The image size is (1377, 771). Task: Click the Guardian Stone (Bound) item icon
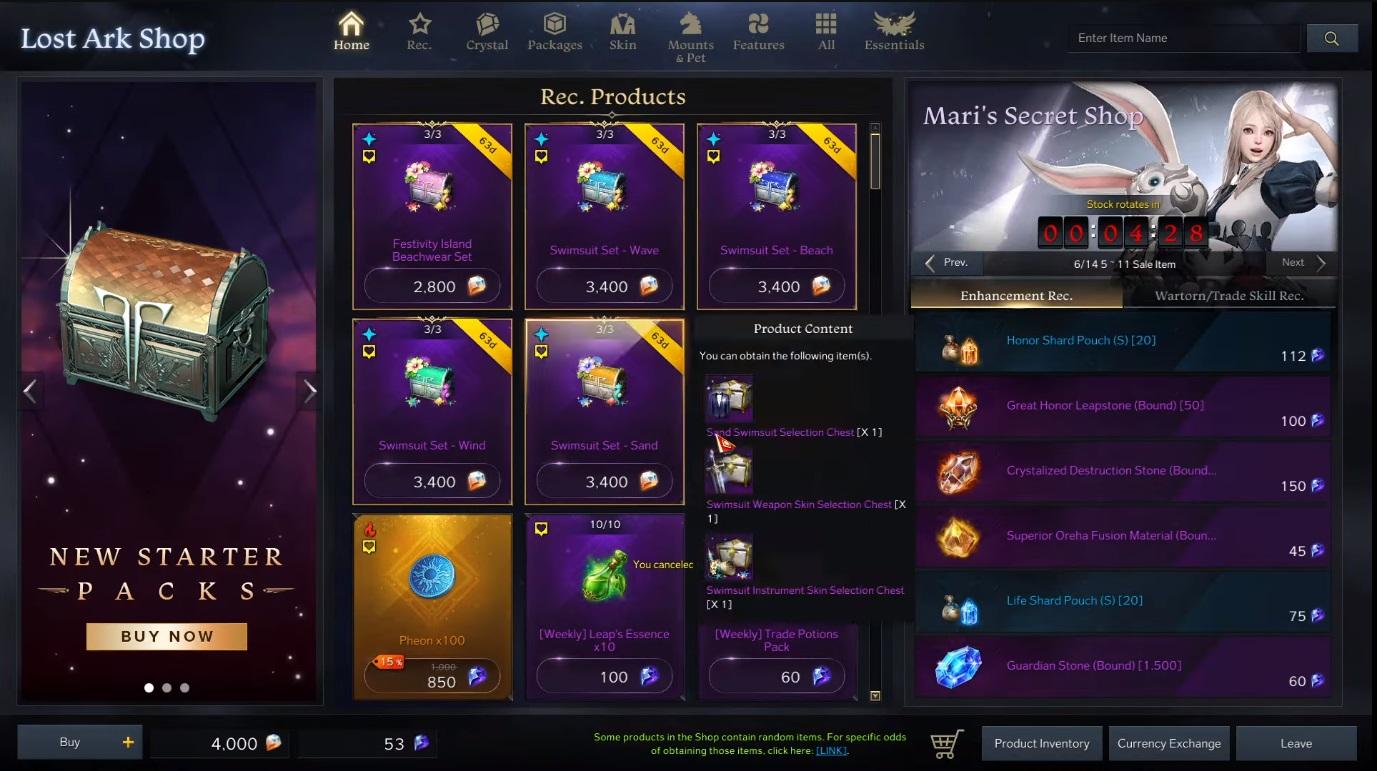click(958, 668)
